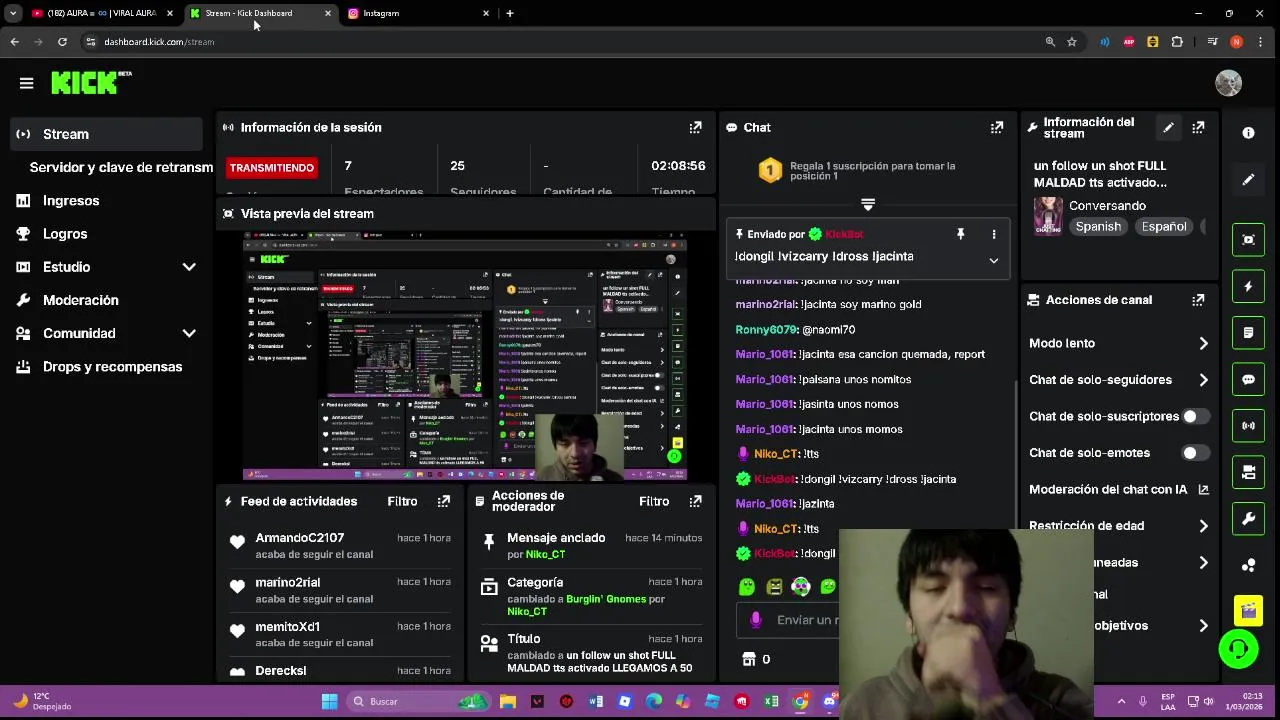The height and width of the screenshot is (720, 1280).
Task: Click the TRANSMITIENDO status badge
Action: pyautogui.click(x=271, y=167)
